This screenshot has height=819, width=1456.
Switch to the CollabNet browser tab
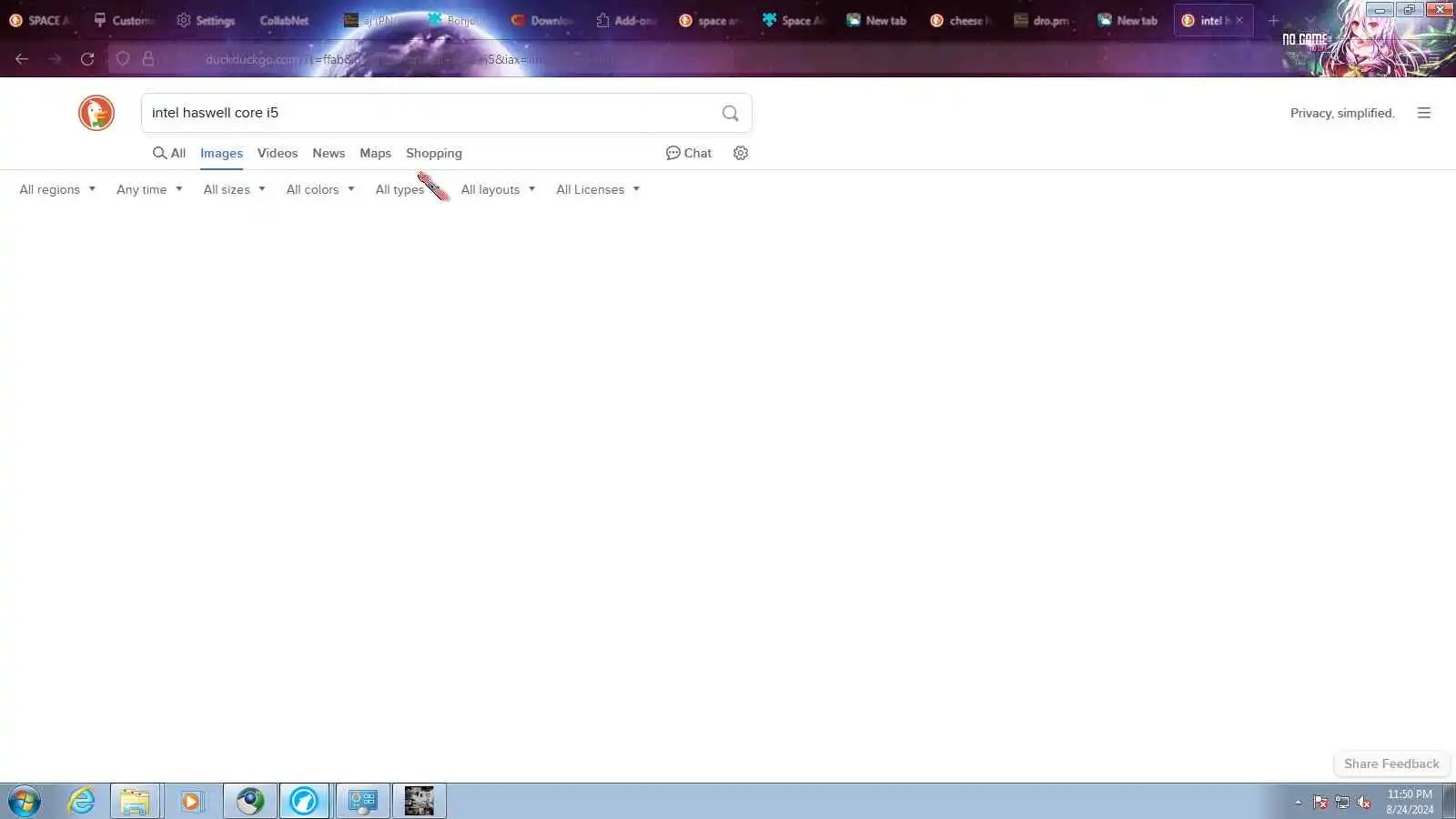(x=284, y=20)
